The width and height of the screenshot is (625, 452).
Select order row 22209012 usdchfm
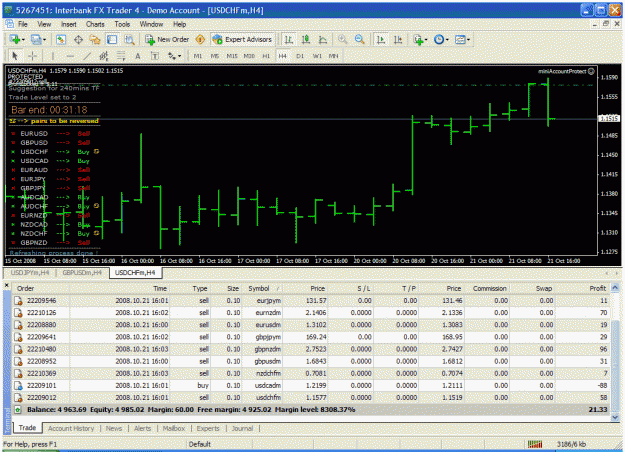[311, 398]
